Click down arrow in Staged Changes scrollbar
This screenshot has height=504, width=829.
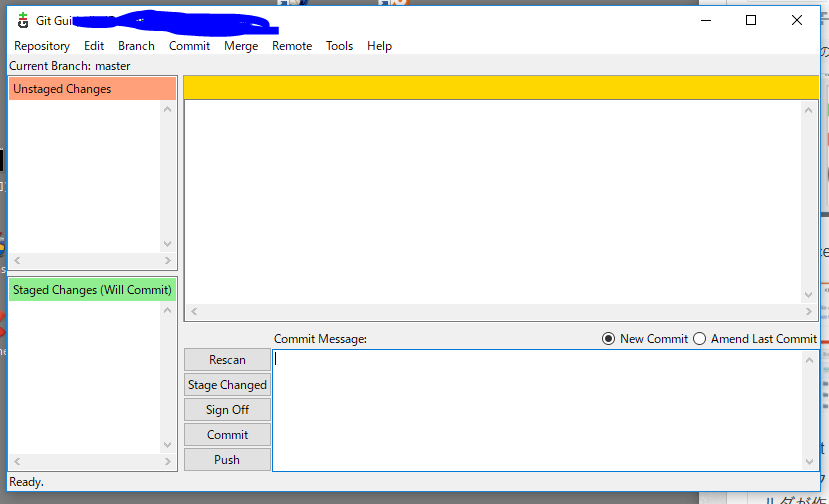tap(168, 445)
